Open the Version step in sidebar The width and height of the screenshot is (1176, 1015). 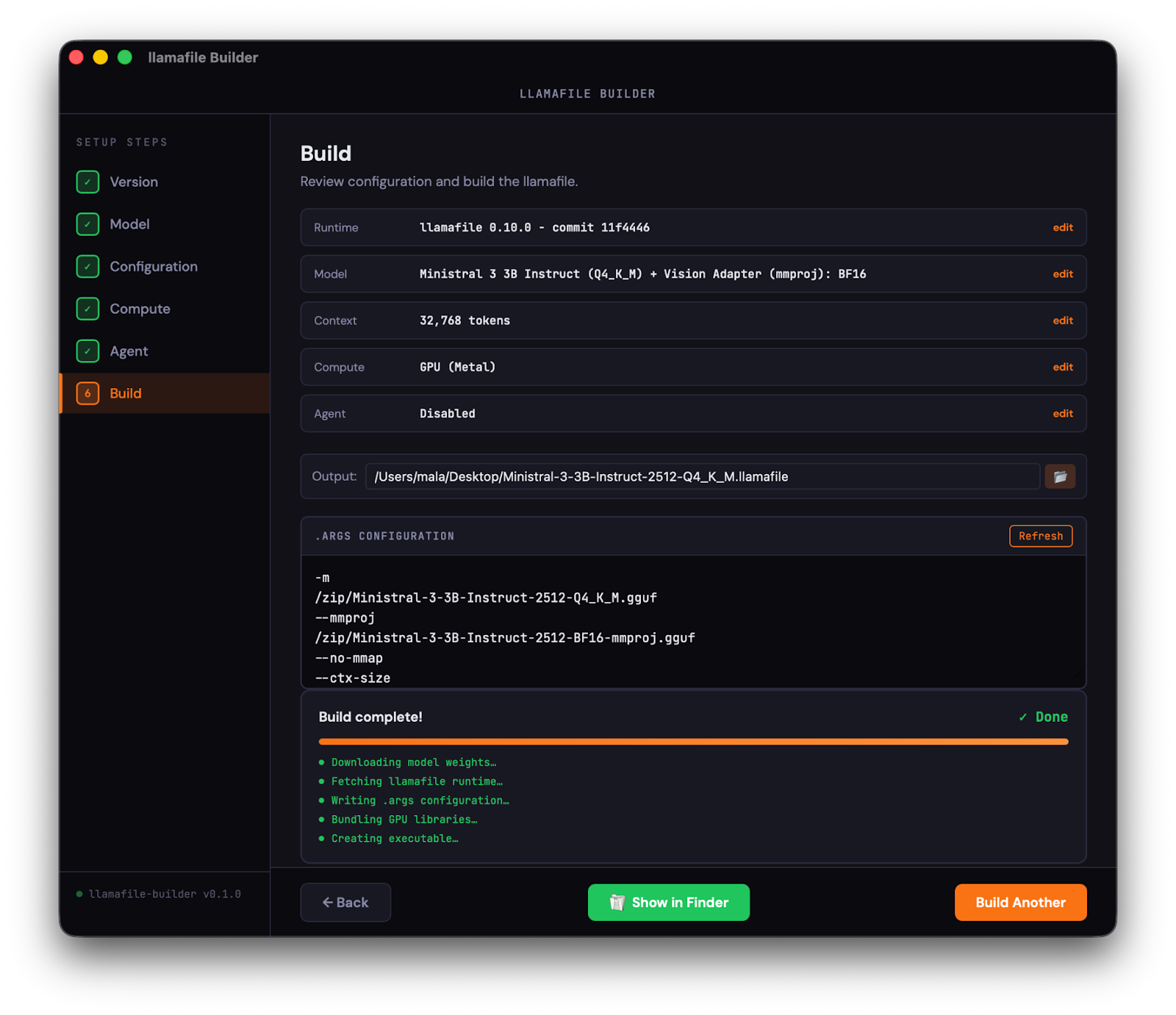pyautogui.click(x=134, y=182)
